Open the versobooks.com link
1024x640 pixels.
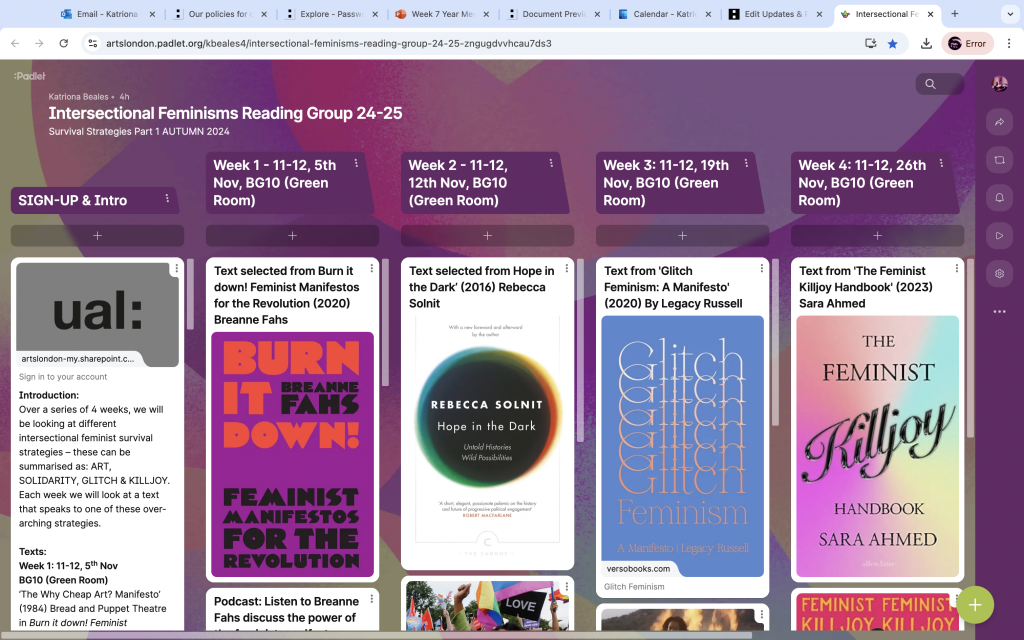click(638, 569)
